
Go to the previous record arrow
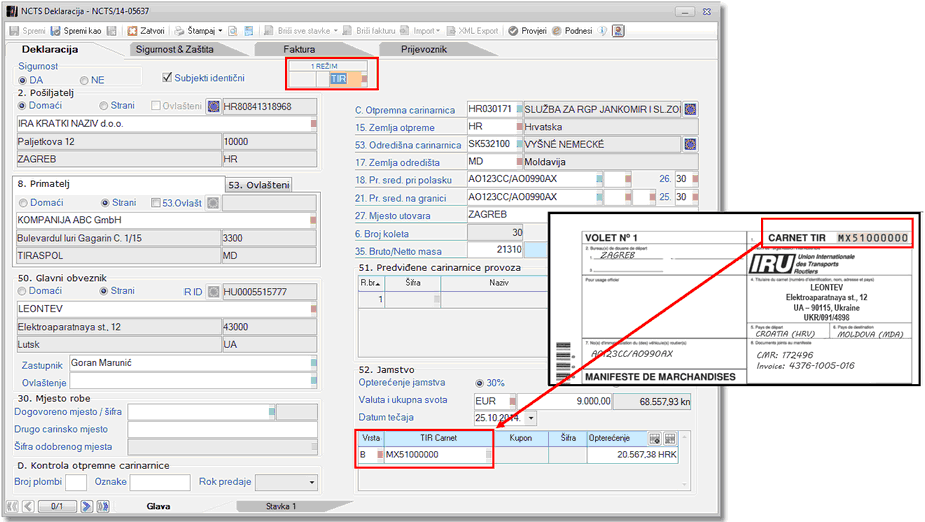pos(28,506)
